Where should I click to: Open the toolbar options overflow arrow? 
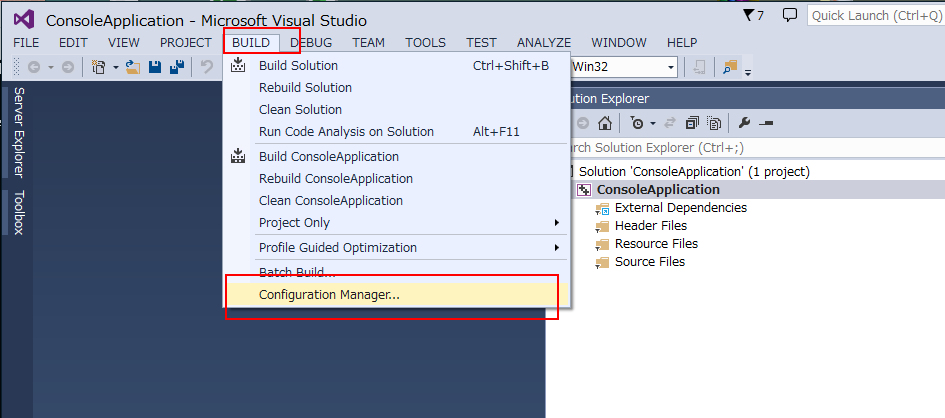pos(748,72)
